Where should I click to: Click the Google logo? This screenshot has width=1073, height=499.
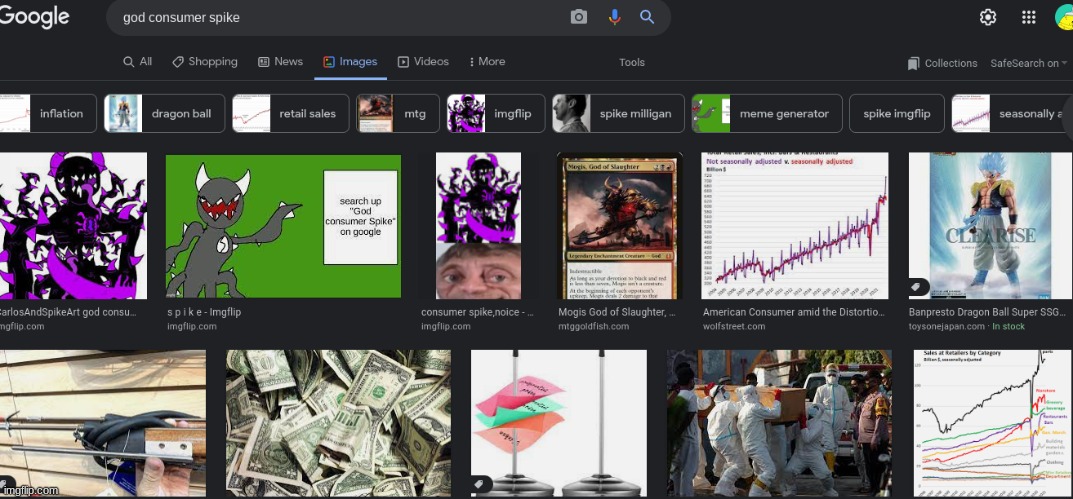(x=35, y=17)
